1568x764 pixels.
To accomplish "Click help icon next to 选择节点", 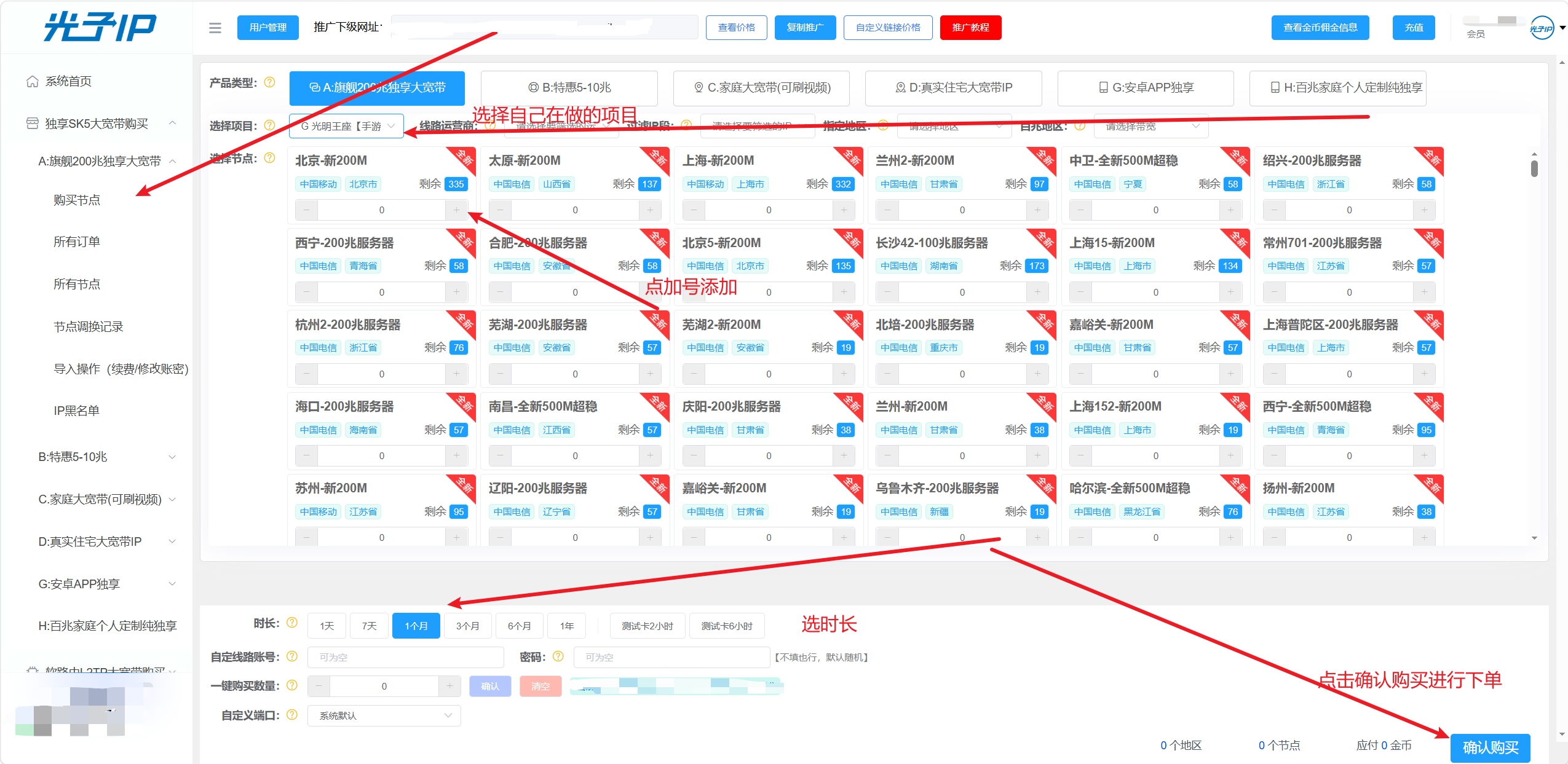I will click(x=269, y=158).
